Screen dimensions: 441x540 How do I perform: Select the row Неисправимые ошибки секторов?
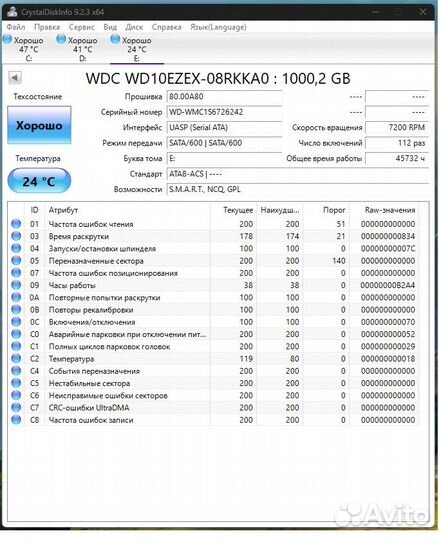pos(213,395)
